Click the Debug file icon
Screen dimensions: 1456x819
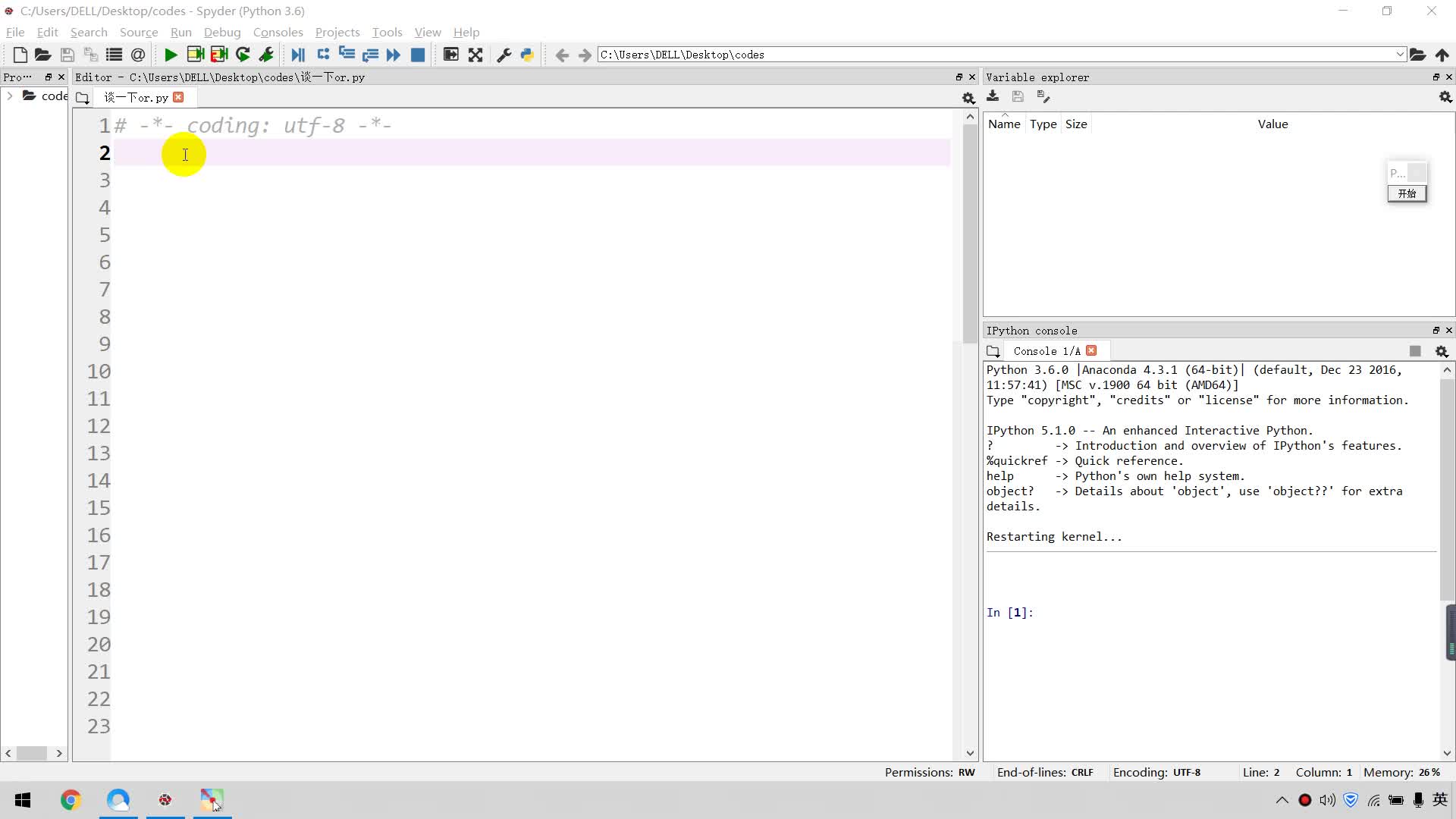(298, 55)
